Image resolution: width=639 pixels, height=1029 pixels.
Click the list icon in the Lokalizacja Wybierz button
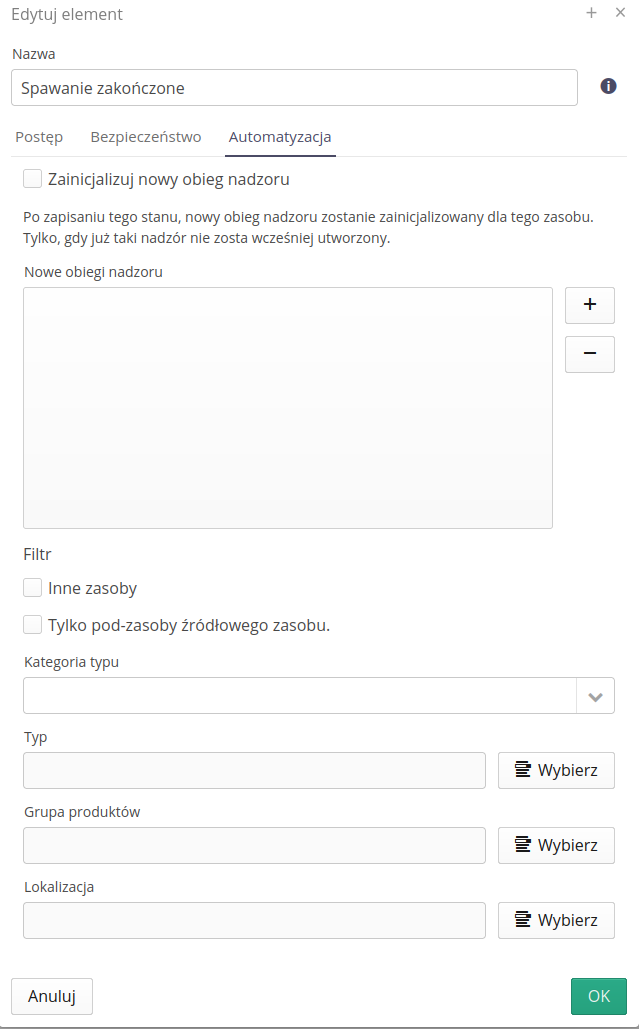(x=523, y=920)
